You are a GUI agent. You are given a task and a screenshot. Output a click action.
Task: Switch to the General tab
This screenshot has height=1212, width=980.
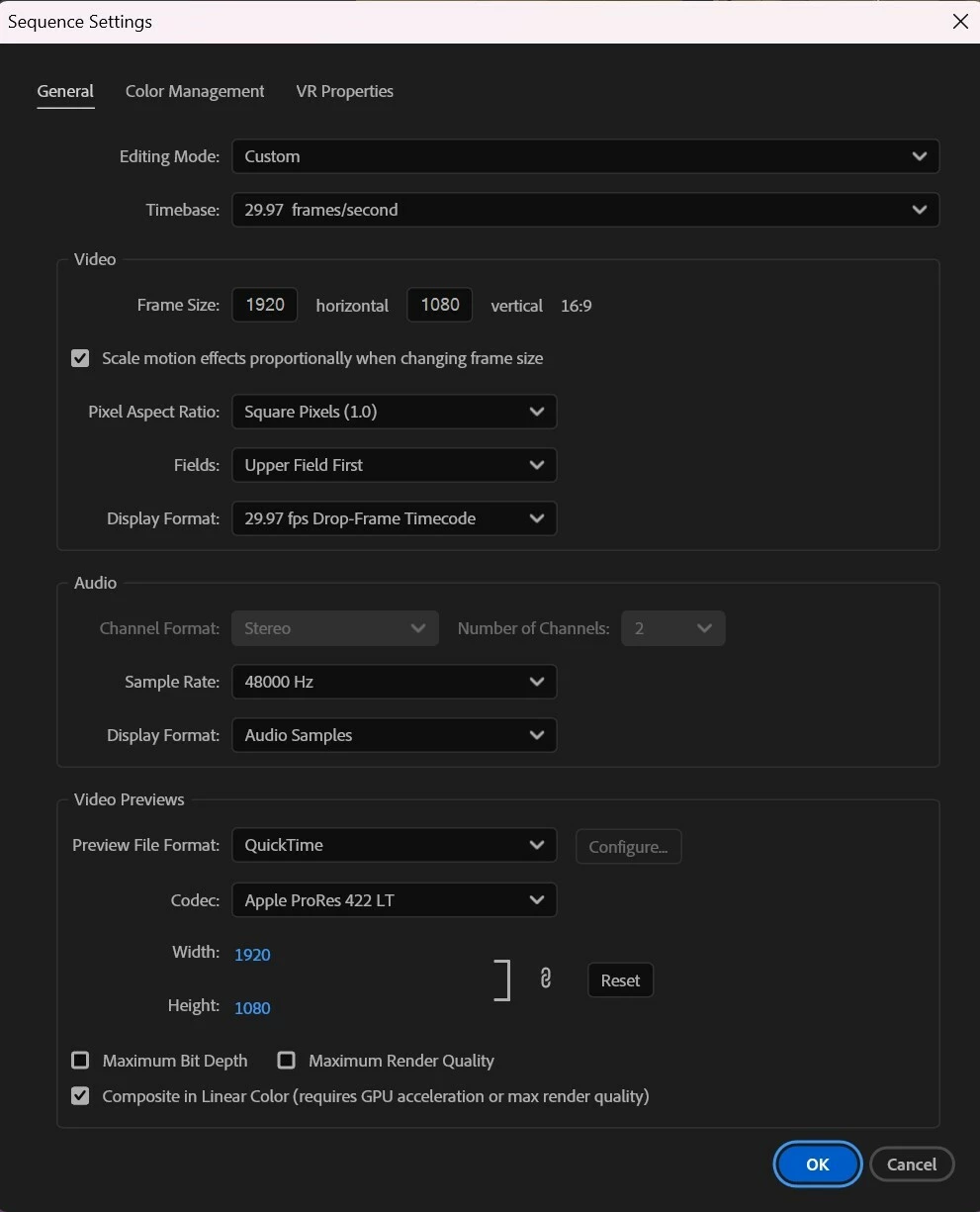pos(65,91)
